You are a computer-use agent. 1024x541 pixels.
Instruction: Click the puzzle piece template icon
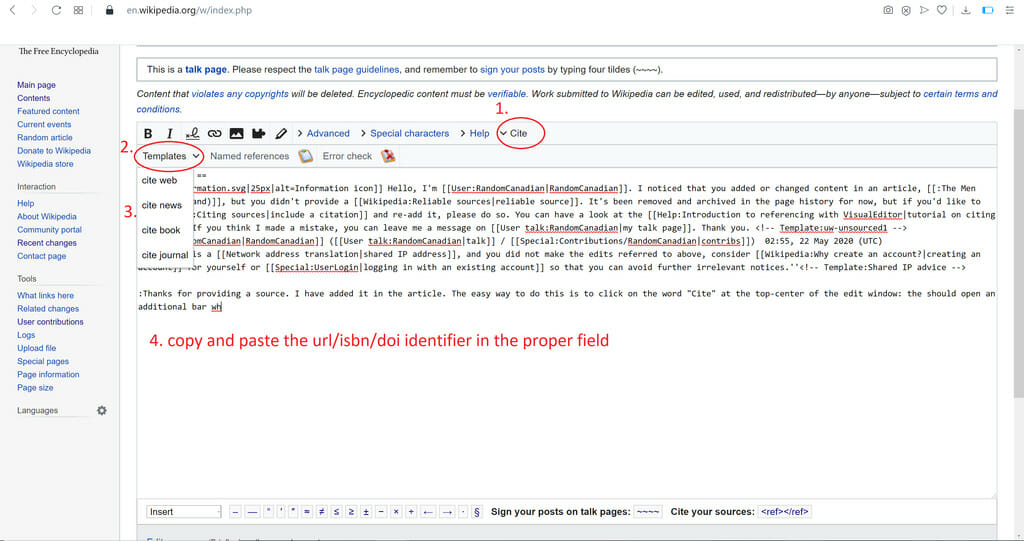point(259,134)
